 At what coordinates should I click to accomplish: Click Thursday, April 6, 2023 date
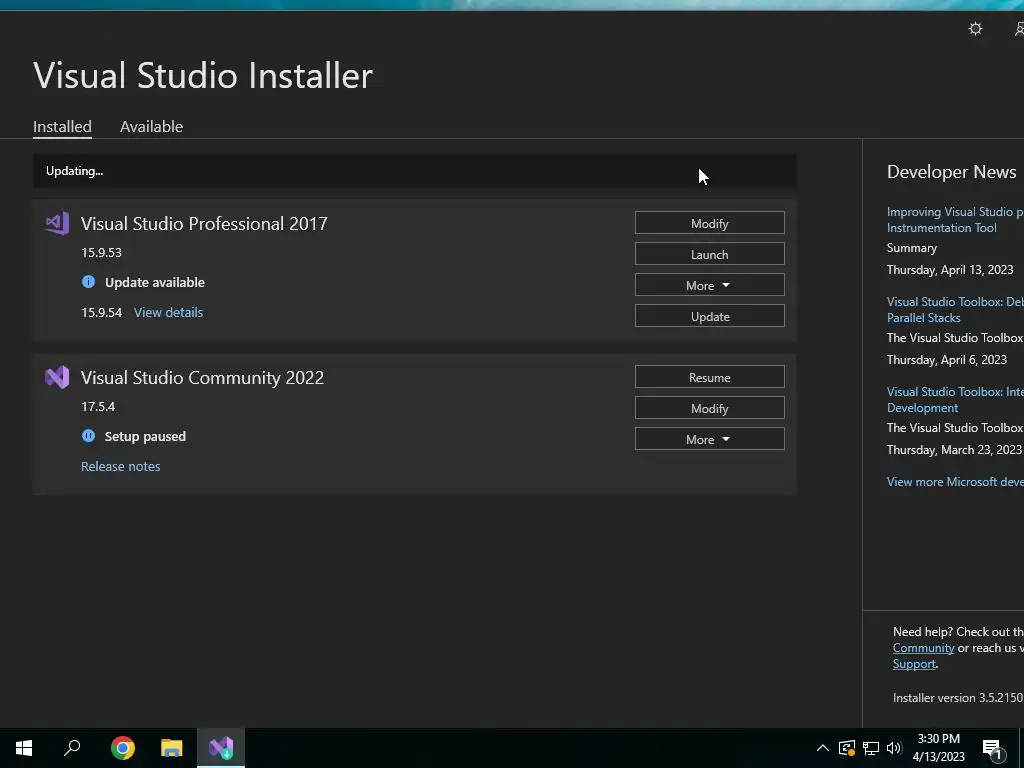pos(947,360)
